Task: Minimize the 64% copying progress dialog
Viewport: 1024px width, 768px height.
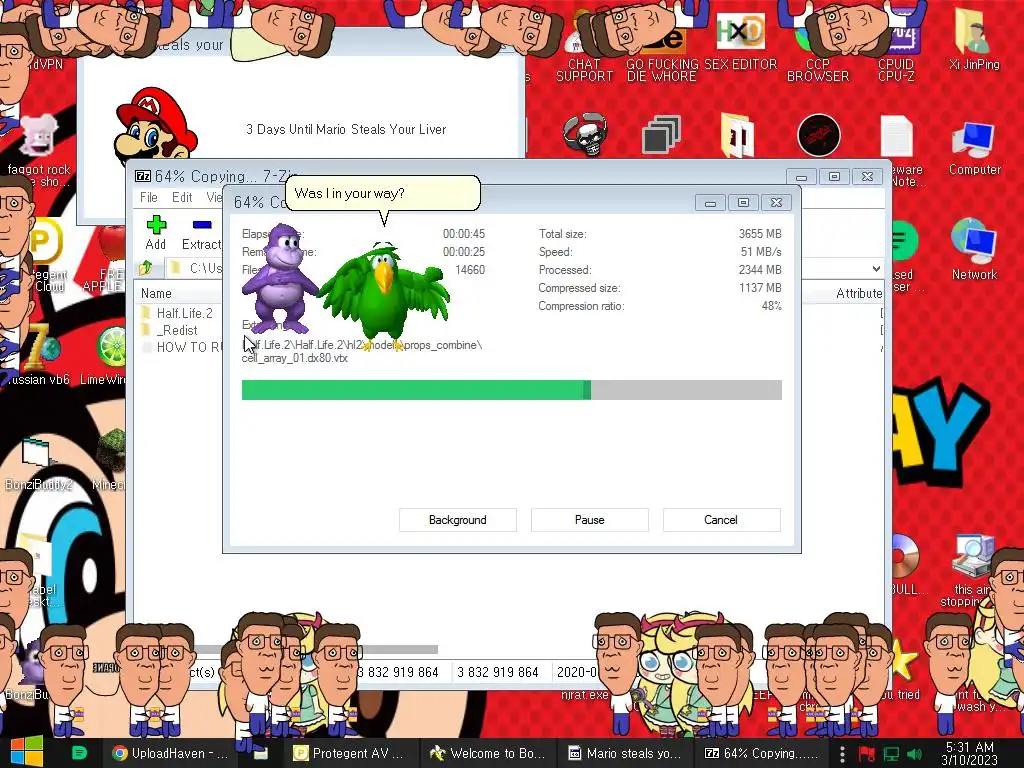Action: (x=711, y=203)
